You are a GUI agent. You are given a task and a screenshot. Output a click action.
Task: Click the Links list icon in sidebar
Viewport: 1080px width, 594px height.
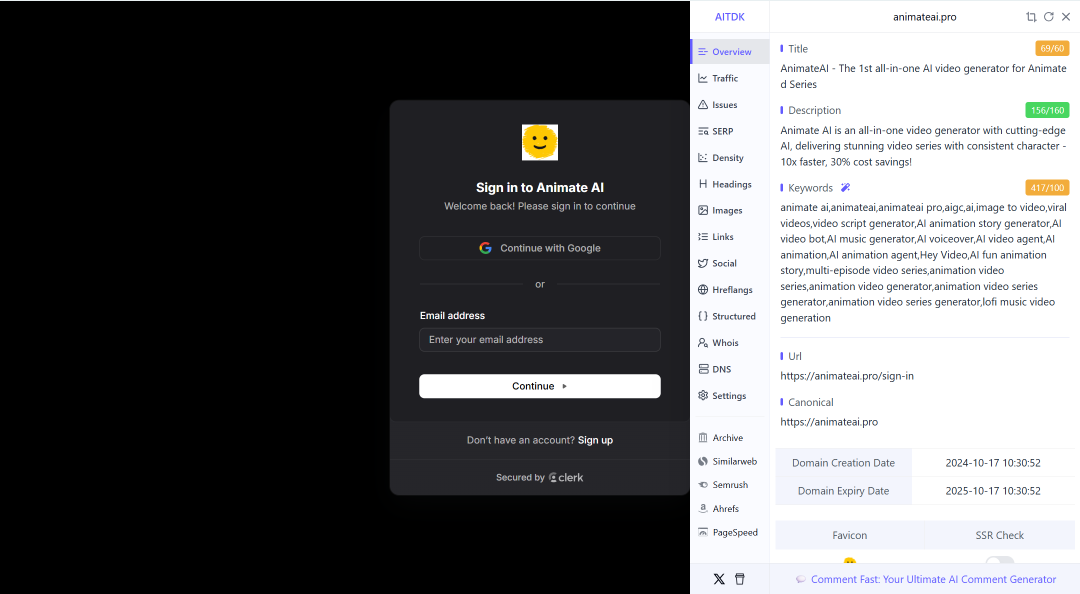coord(703,236)
